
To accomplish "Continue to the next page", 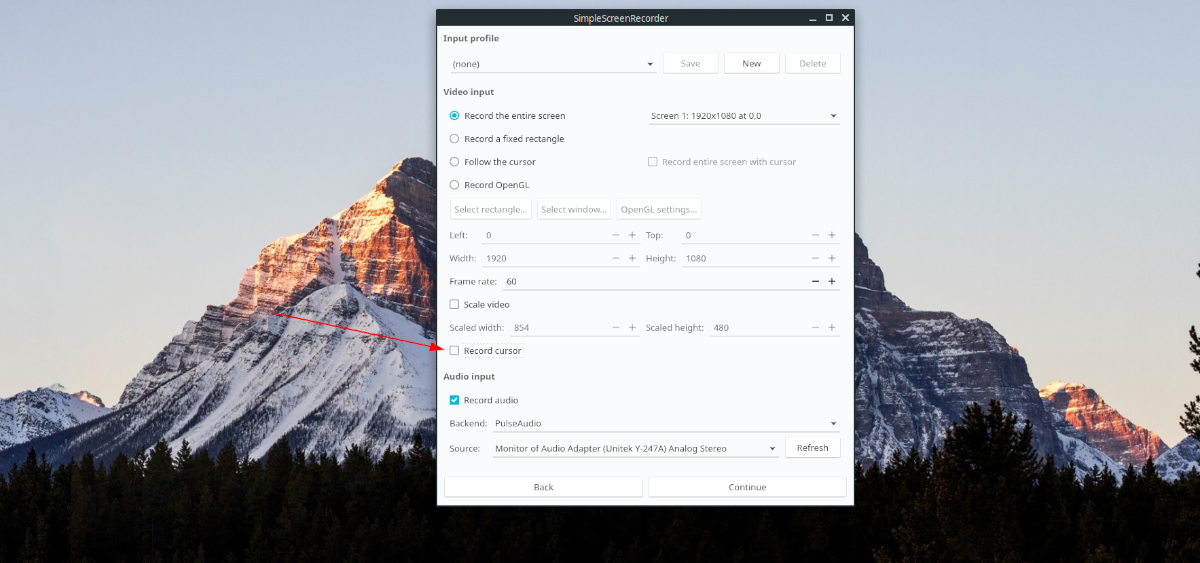I will 747,487.
